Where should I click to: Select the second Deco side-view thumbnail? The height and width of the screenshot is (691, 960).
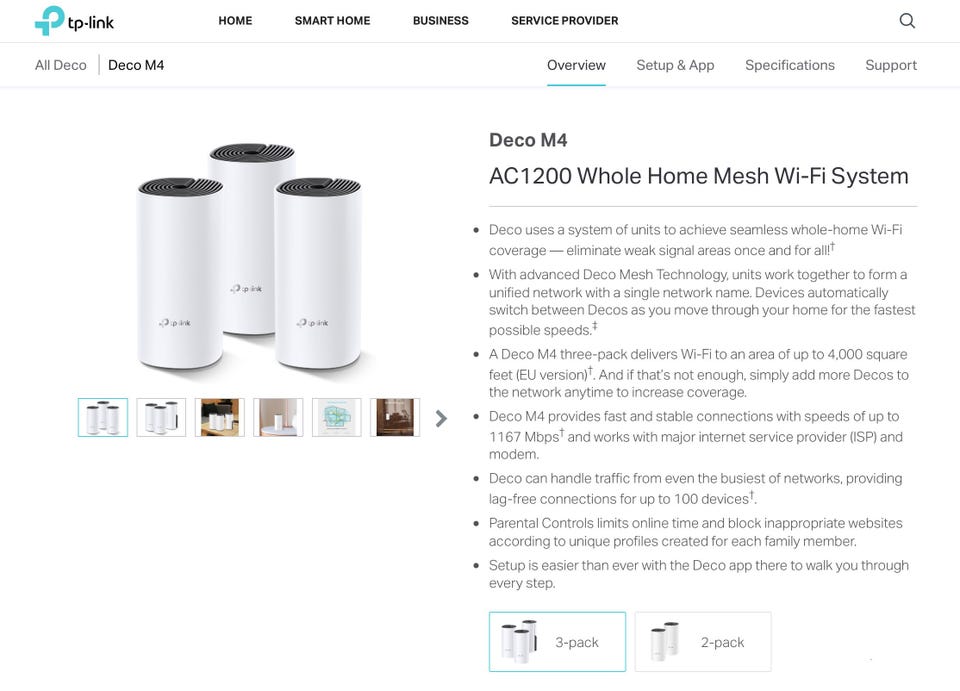click(161, 417)
